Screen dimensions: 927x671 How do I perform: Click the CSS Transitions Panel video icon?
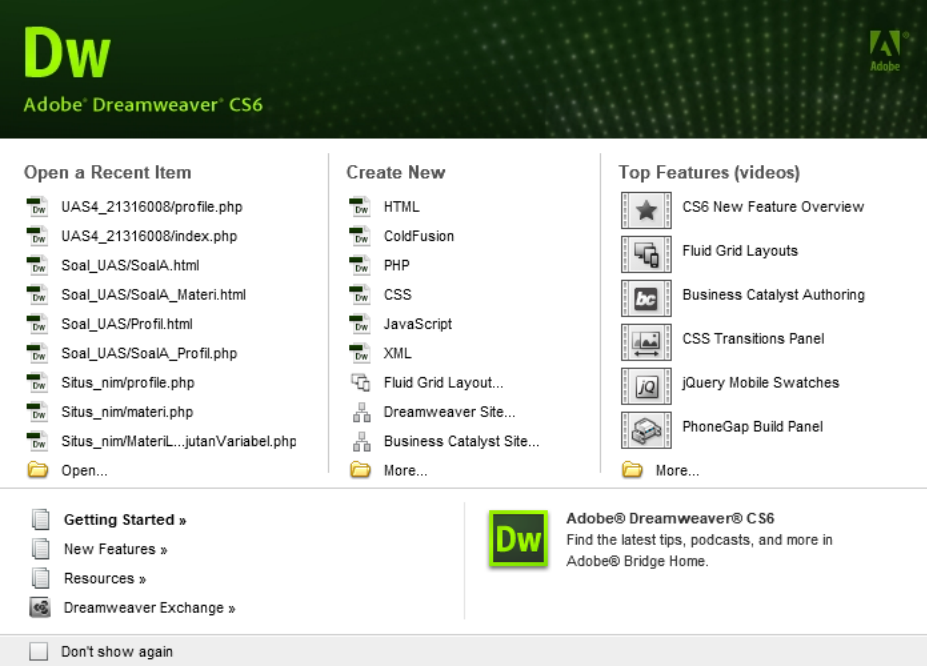pos(646,343)
